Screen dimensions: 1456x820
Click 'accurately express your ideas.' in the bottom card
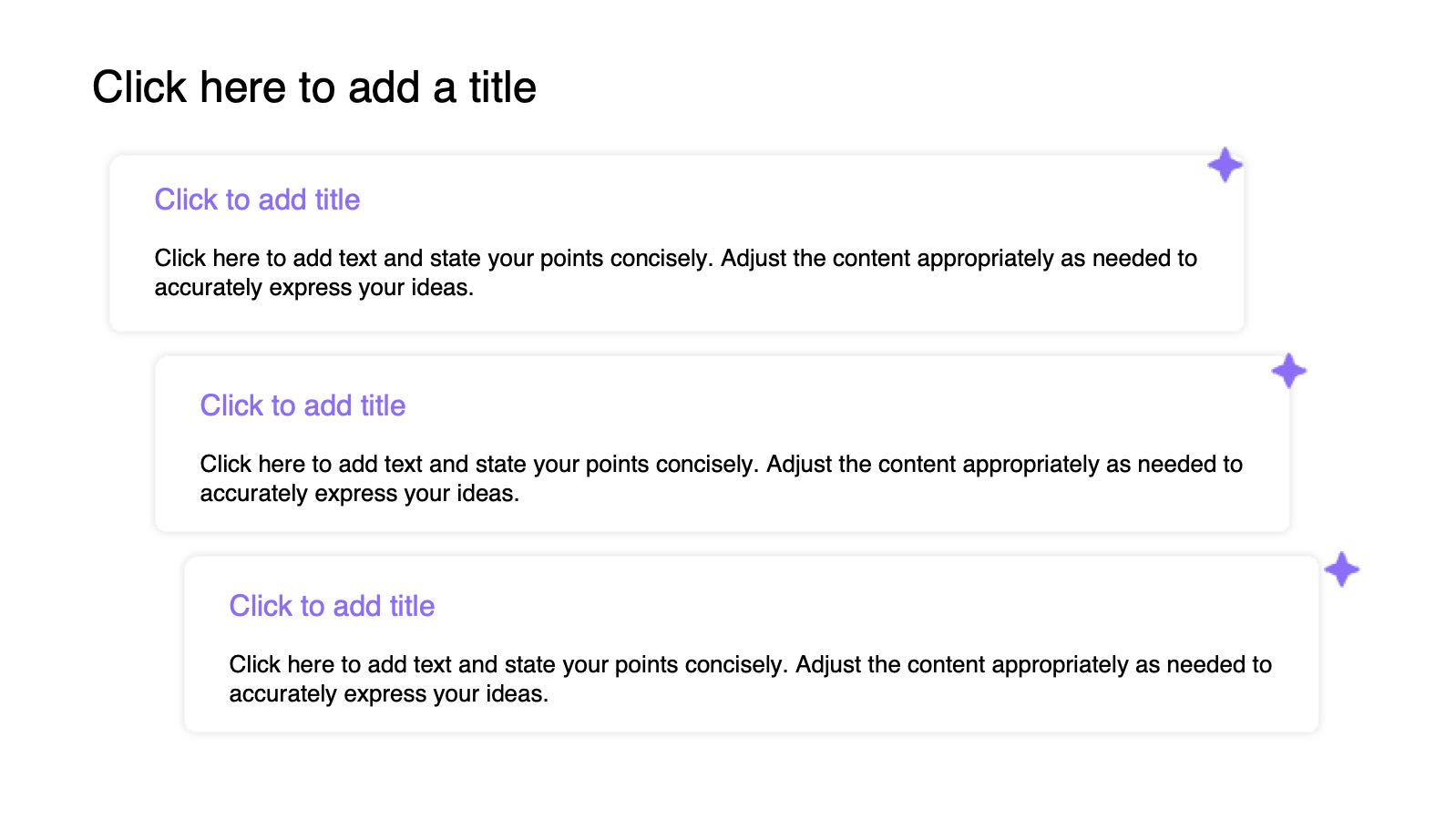[x=388, y=694]
